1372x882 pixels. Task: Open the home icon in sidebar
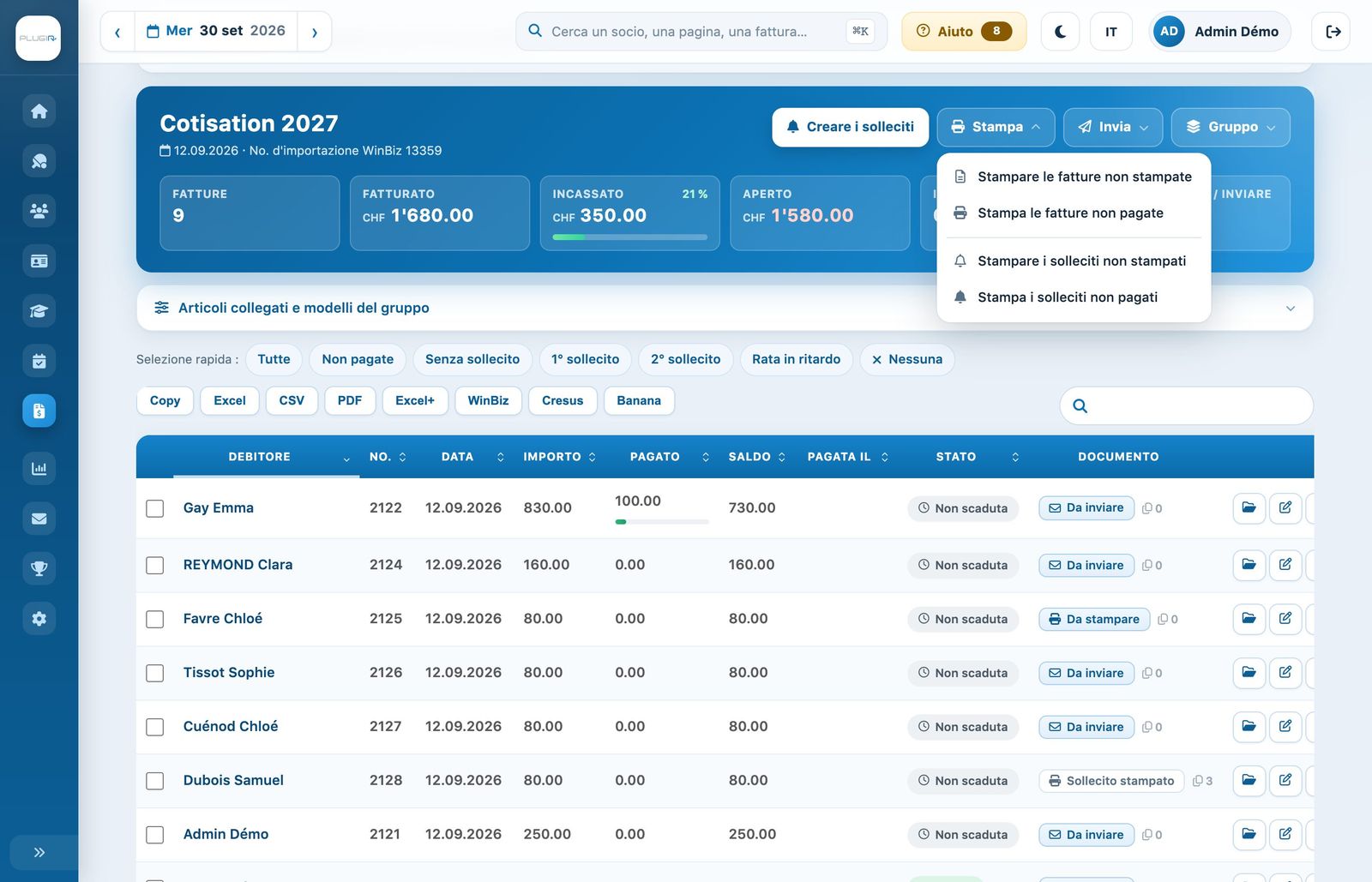coord(39,111)
